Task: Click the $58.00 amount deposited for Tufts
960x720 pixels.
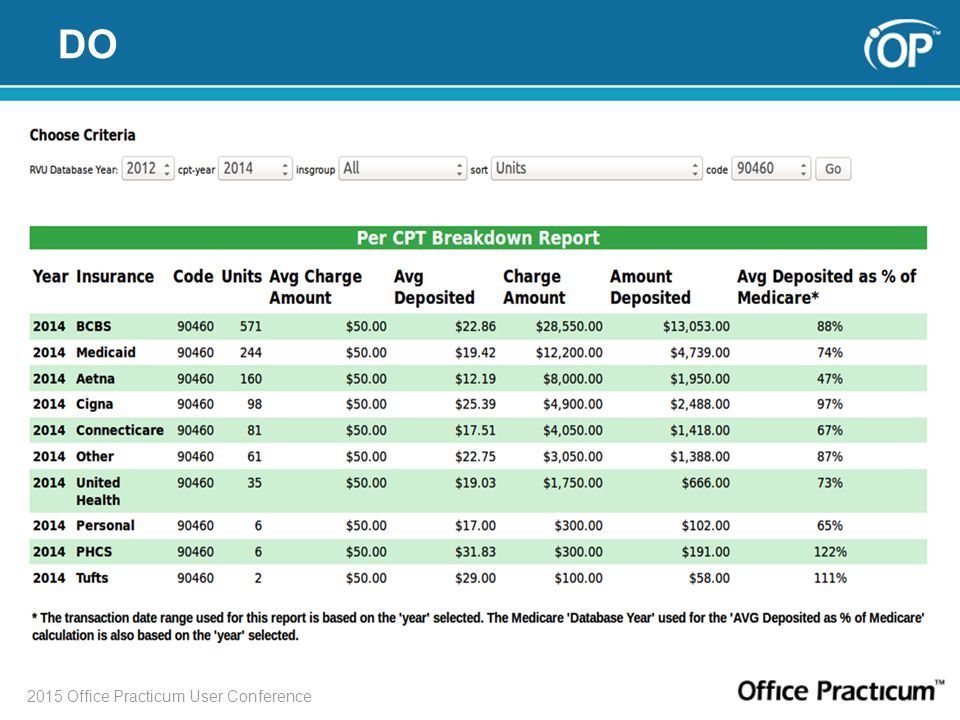Action: click(709, 578)
